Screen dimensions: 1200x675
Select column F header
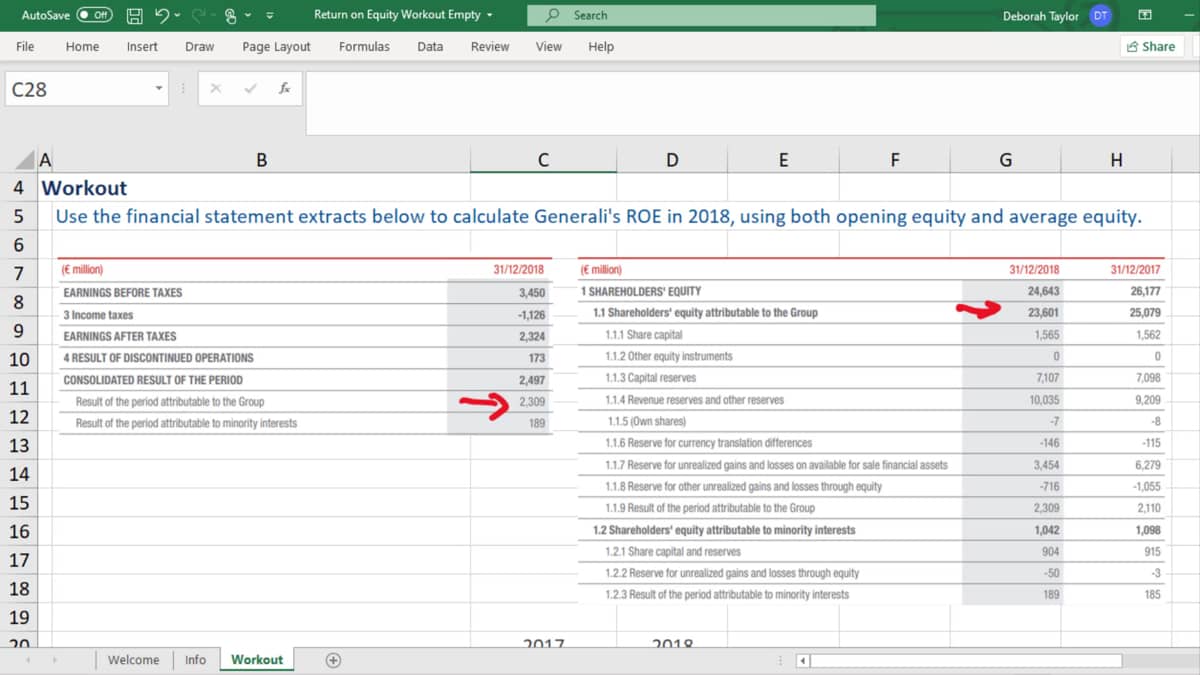point(894,160)
